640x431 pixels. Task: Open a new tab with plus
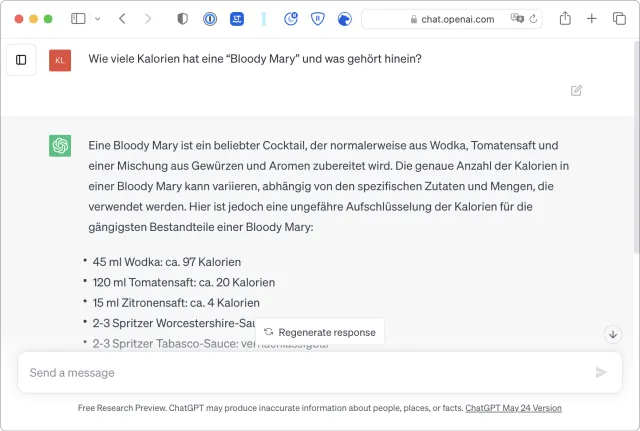click(x=591, y=19)
